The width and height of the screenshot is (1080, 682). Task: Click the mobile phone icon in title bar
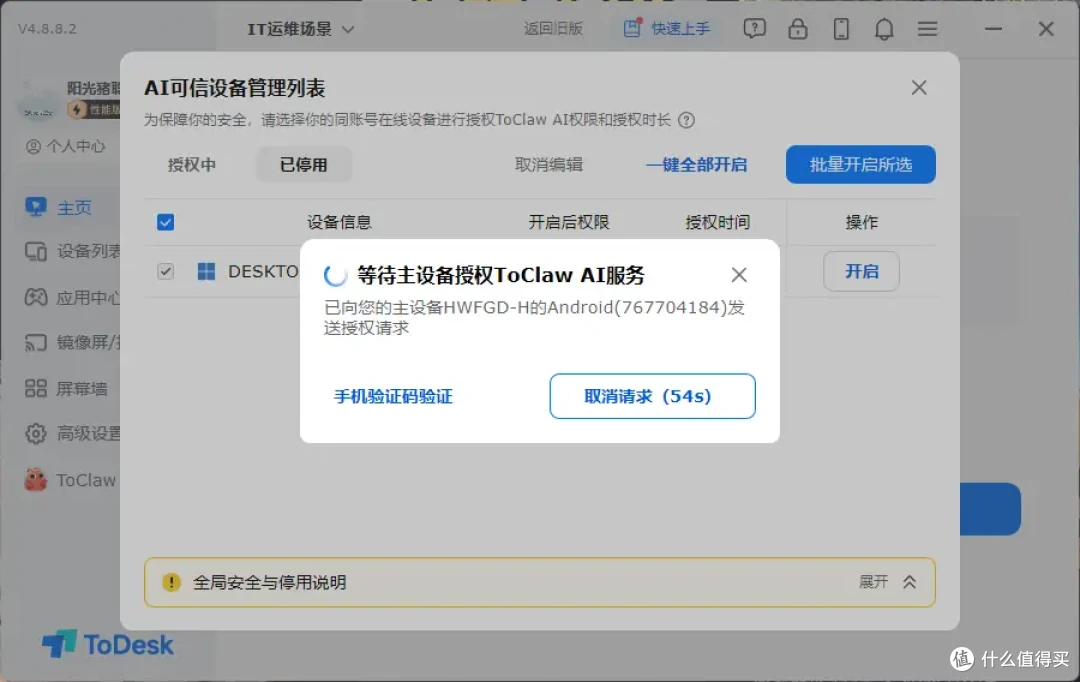841,29
